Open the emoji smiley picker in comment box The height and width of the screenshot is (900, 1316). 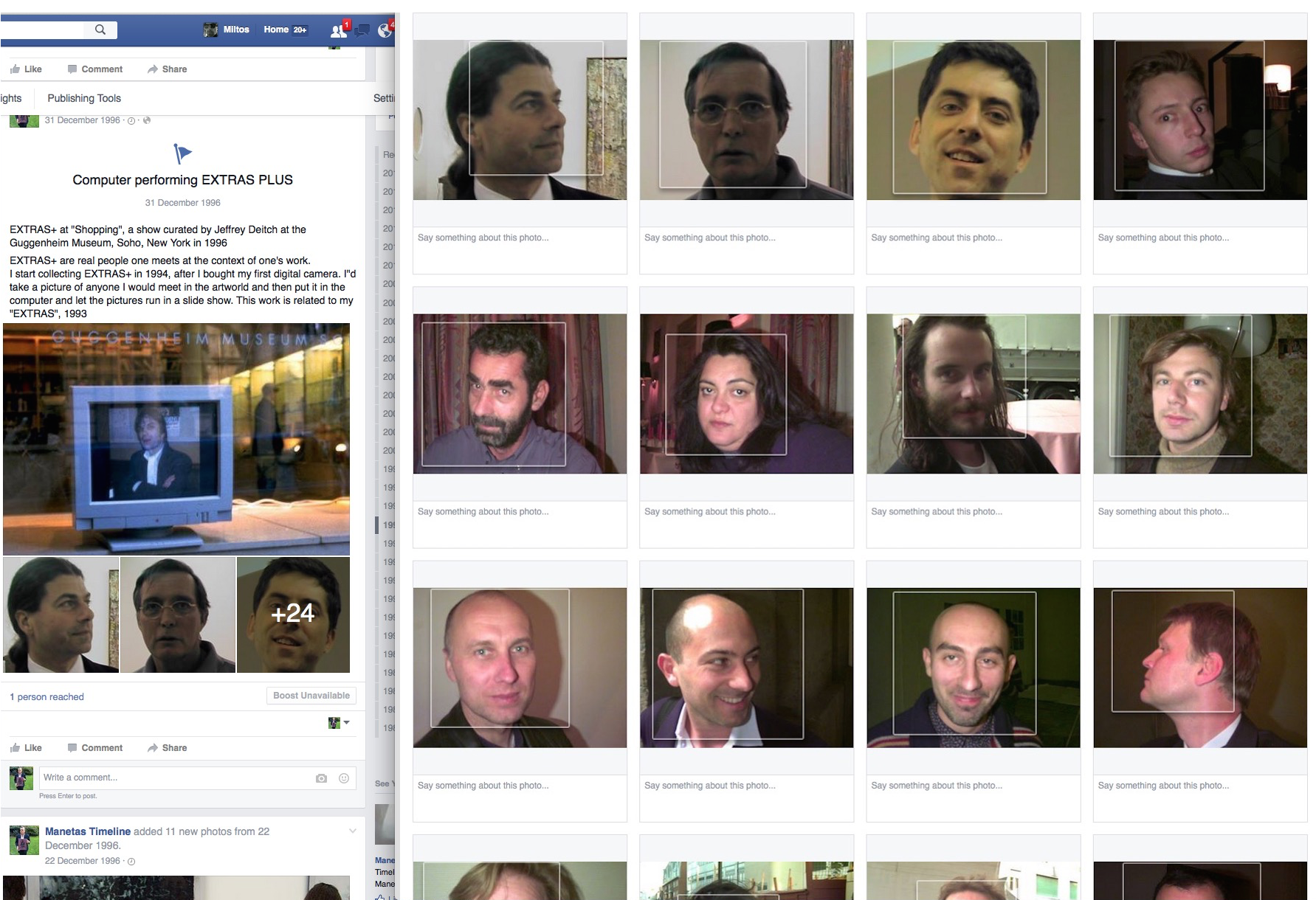[x=344, y=778]
